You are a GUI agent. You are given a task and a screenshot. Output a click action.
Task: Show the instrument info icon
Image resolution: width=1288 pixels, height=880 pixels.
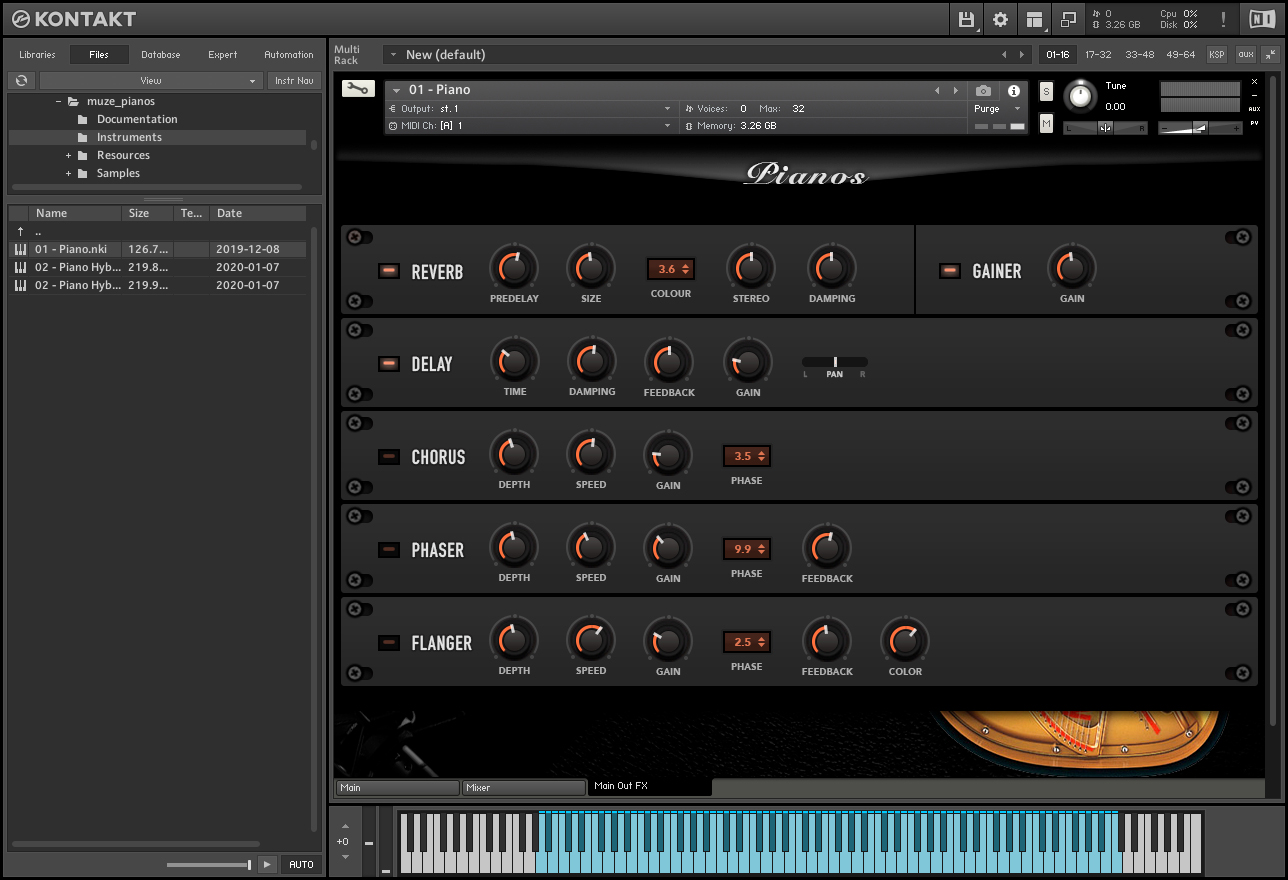[x=1013, y=90]
